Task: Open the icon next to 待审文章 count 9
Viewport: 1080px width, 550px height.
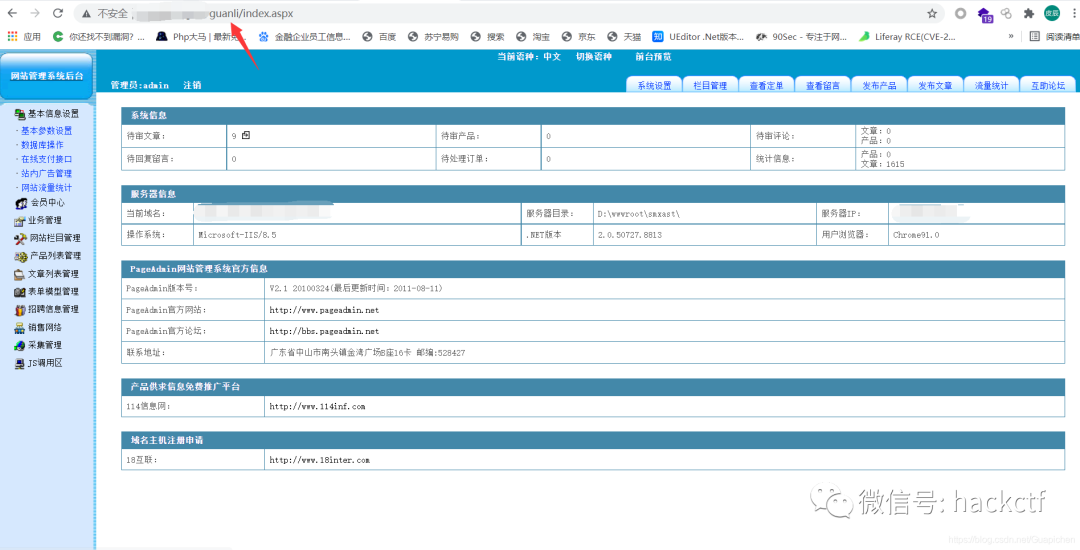Action: pyautogui.click(x=246, y=136)
